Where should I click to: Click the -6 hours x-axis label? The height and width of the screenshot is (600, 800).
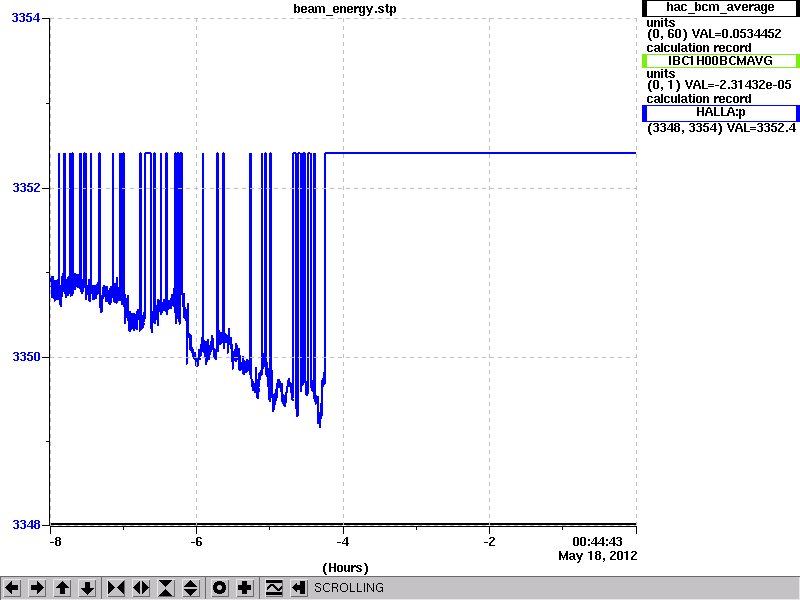(x=196, y=541)
